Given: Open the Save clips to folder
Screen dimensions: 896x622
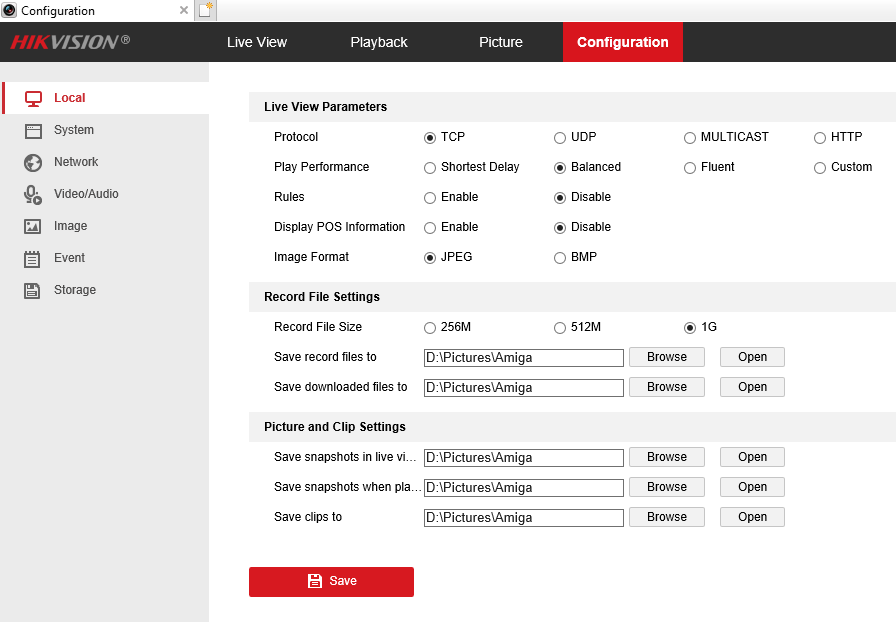Looking at the screenshot, I should (752, 517).
